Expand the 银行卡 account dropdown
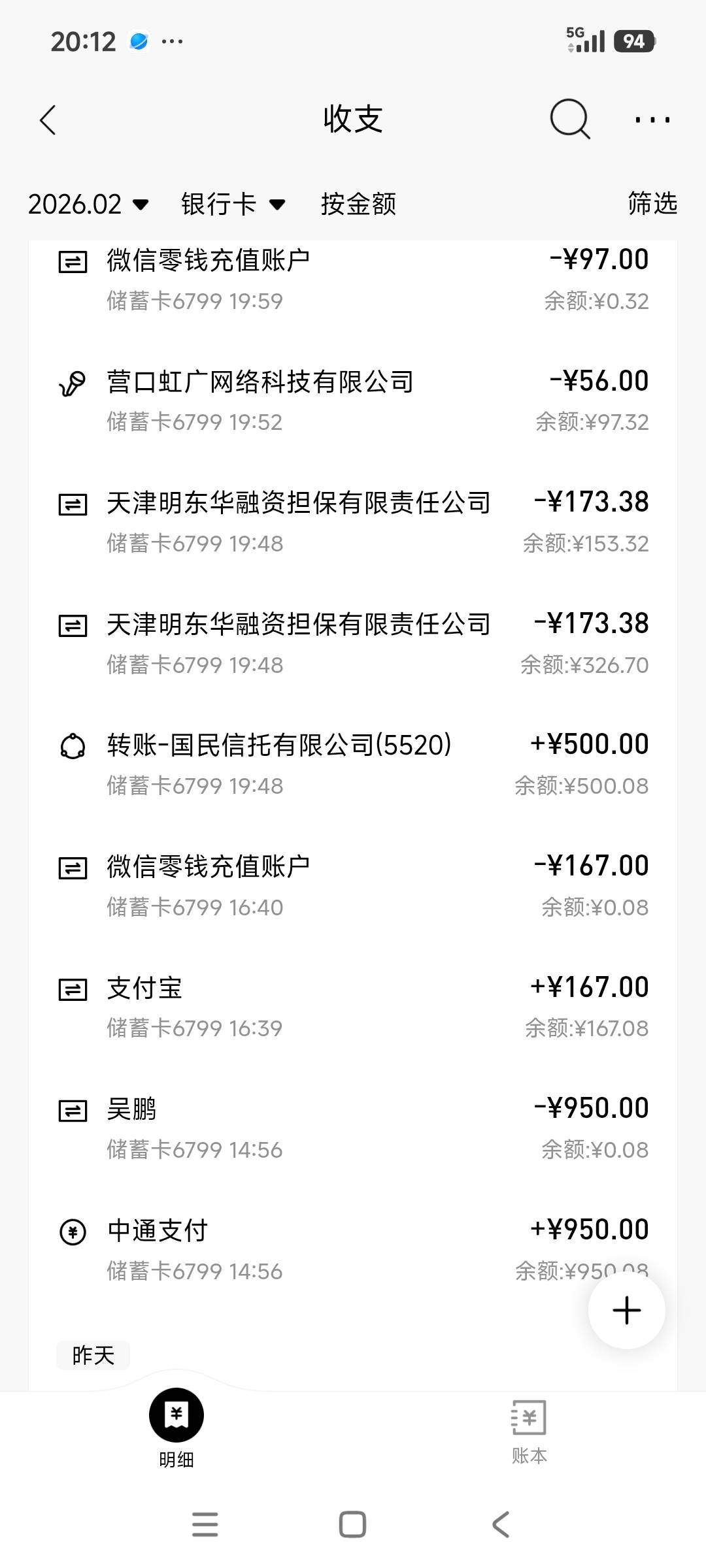This screenshot has height=1568, width=706. 233,204
